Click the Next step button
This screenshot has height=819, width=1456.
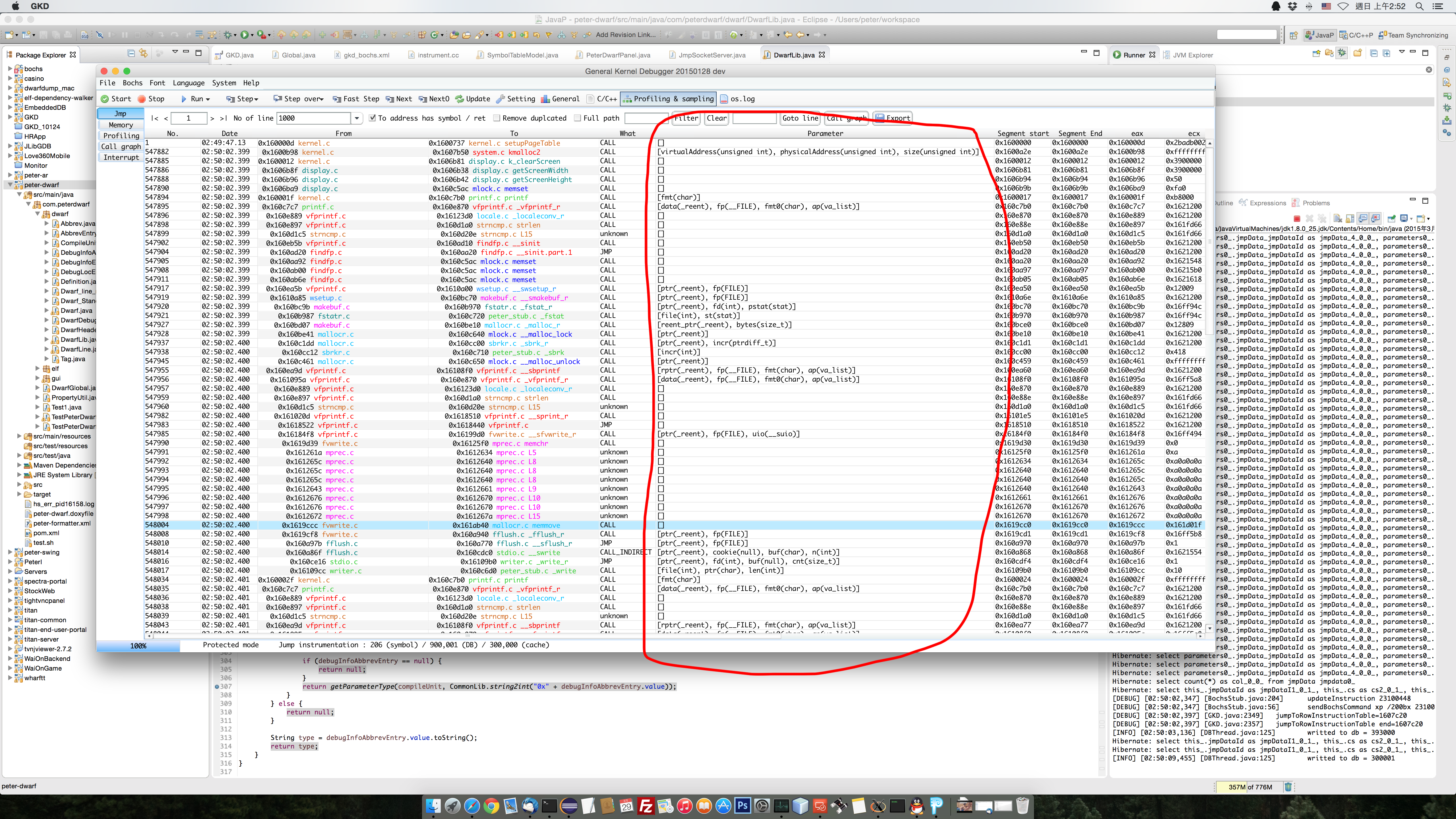tap(399, 98)
